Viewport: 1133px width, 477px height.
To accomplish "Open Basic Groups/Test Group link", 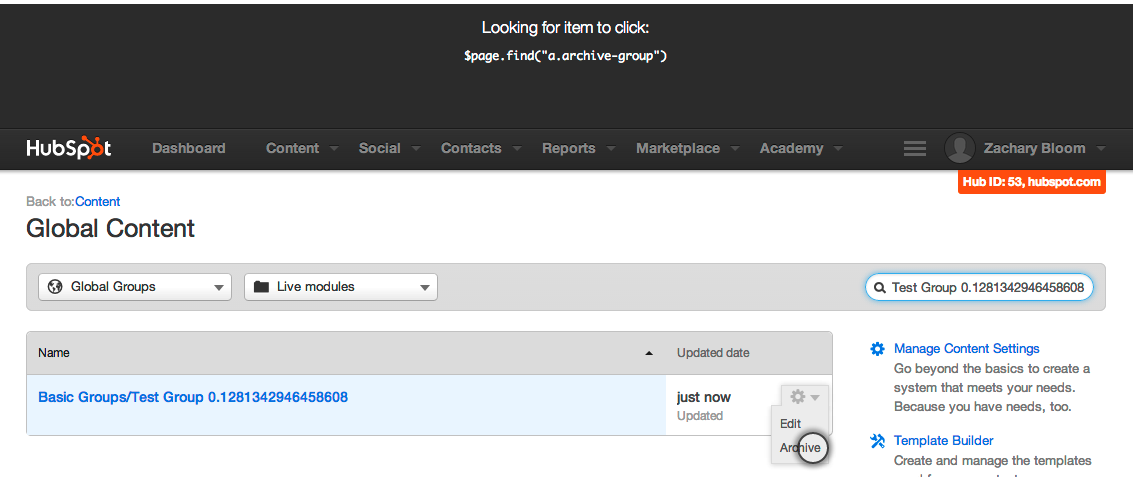I will click(193, 397).
